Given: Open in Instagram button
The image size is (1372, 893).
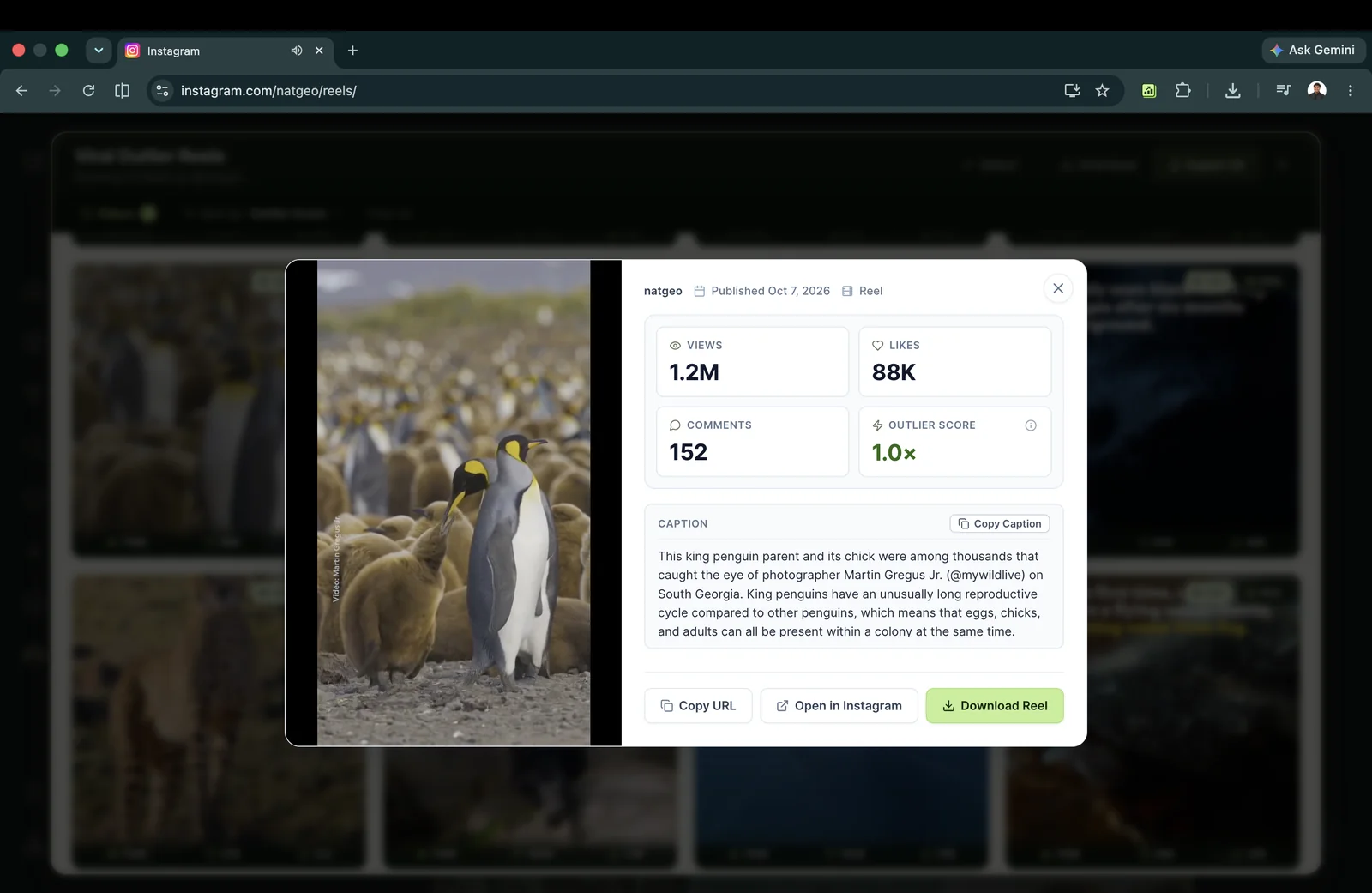Looking at the screenshot, I should 839,706.
